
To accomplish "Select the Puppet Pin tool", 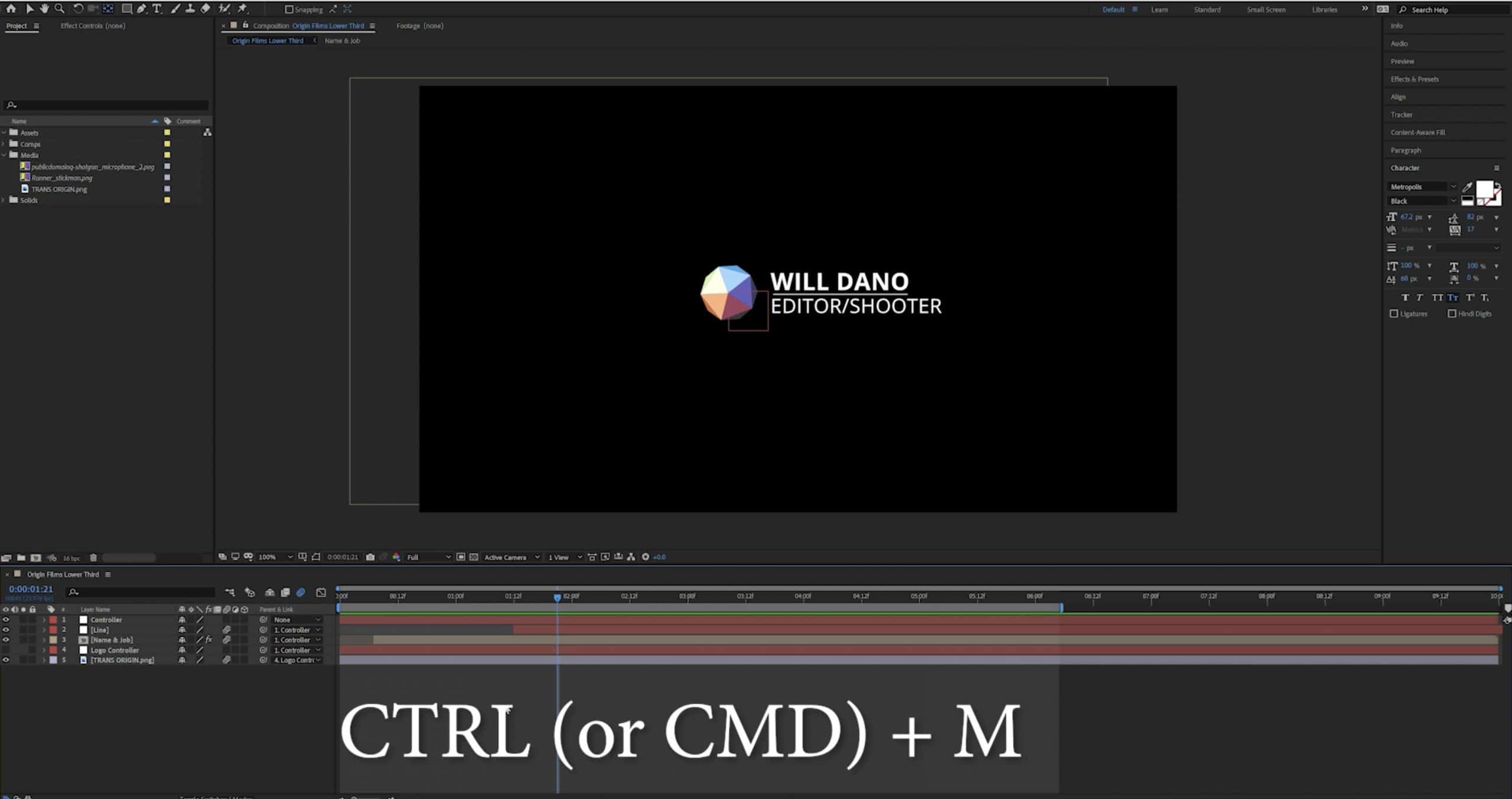I will pos(242,9).
